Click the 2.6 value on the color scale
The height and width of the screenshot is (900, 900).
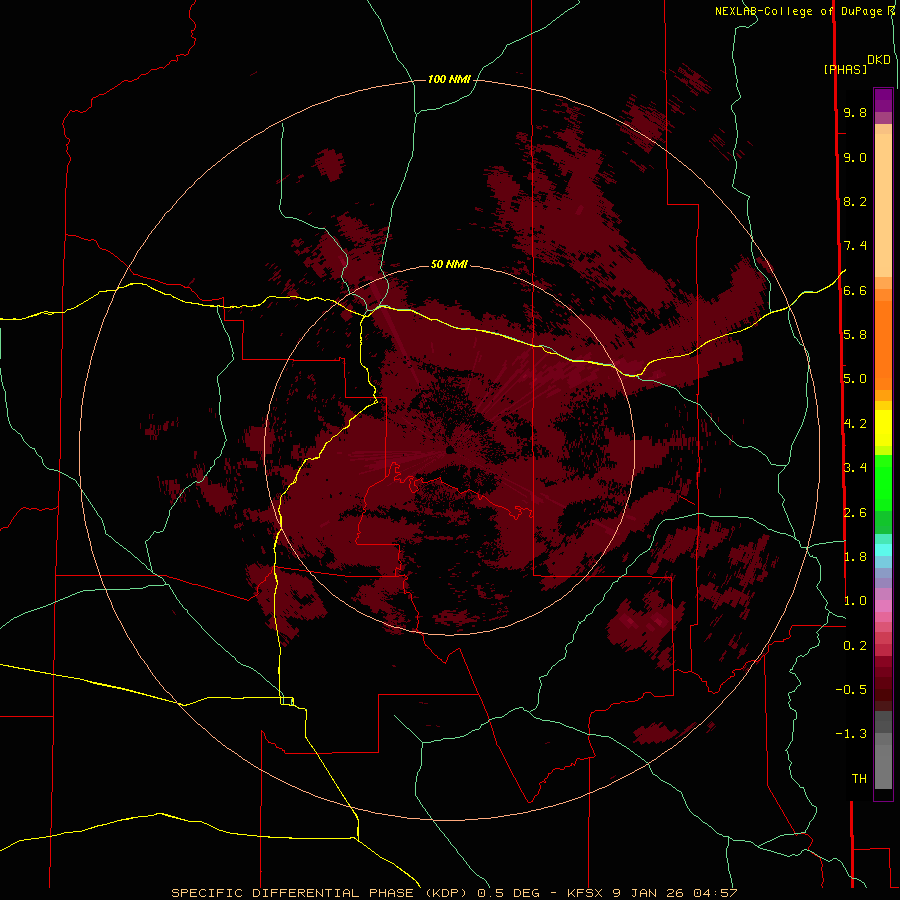coord(855,512)
